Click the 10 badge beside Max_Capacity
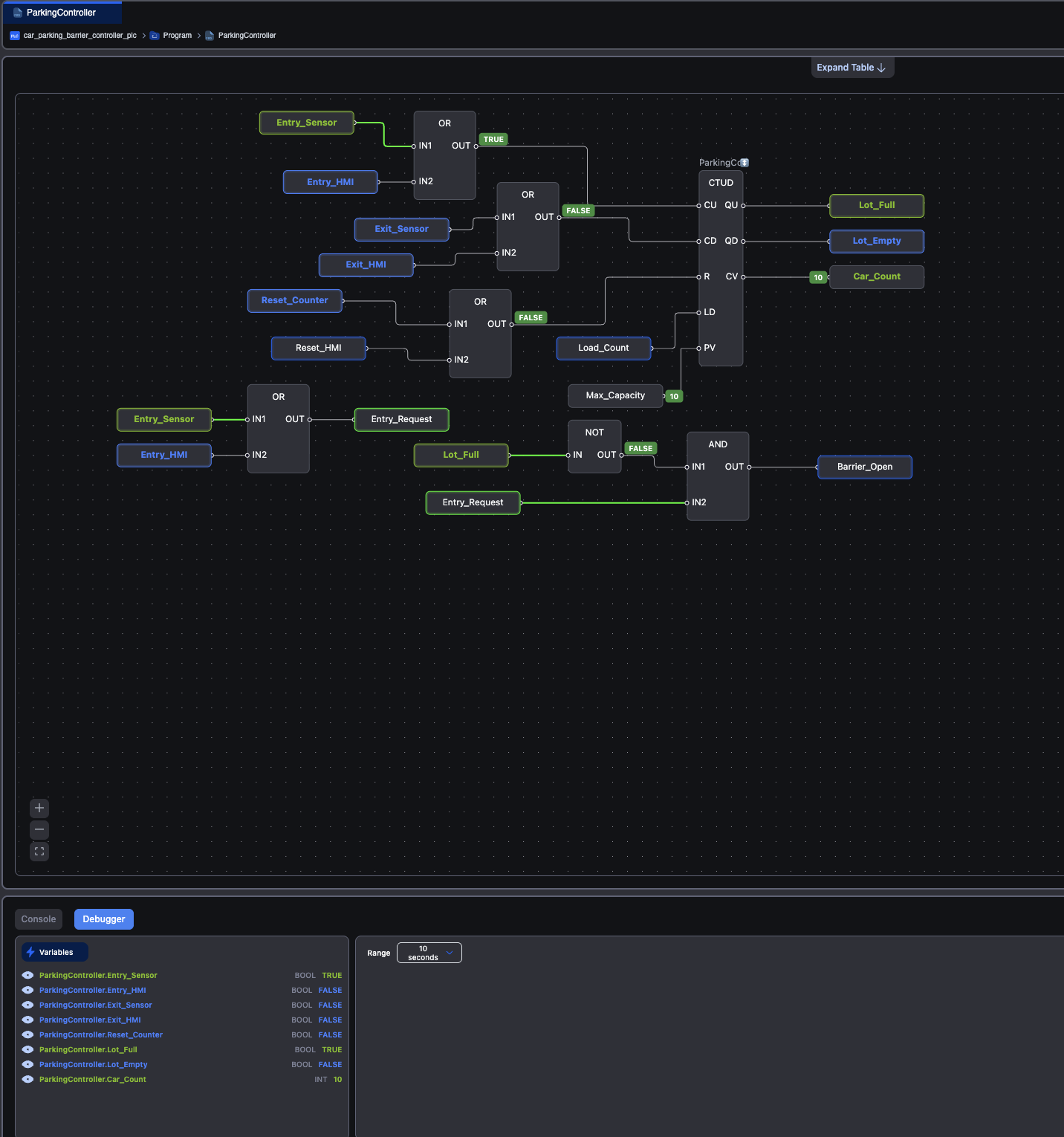The image size is (1064, 1137). (x=674, y=396)
